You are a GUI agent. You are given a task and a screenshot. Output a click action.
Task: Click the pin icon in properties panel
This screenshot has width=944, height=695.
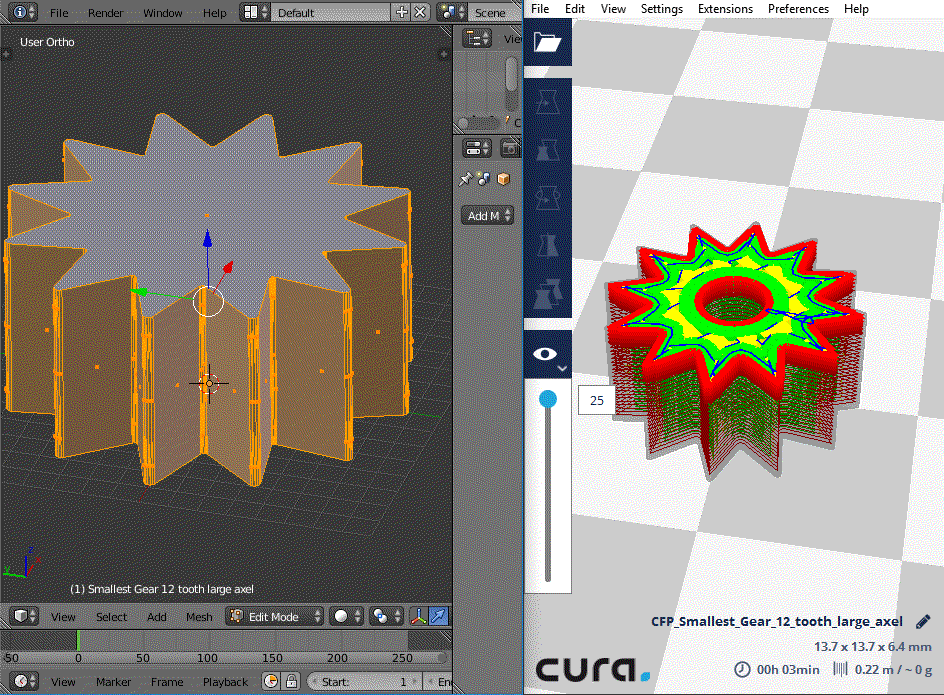pos(465,179)
